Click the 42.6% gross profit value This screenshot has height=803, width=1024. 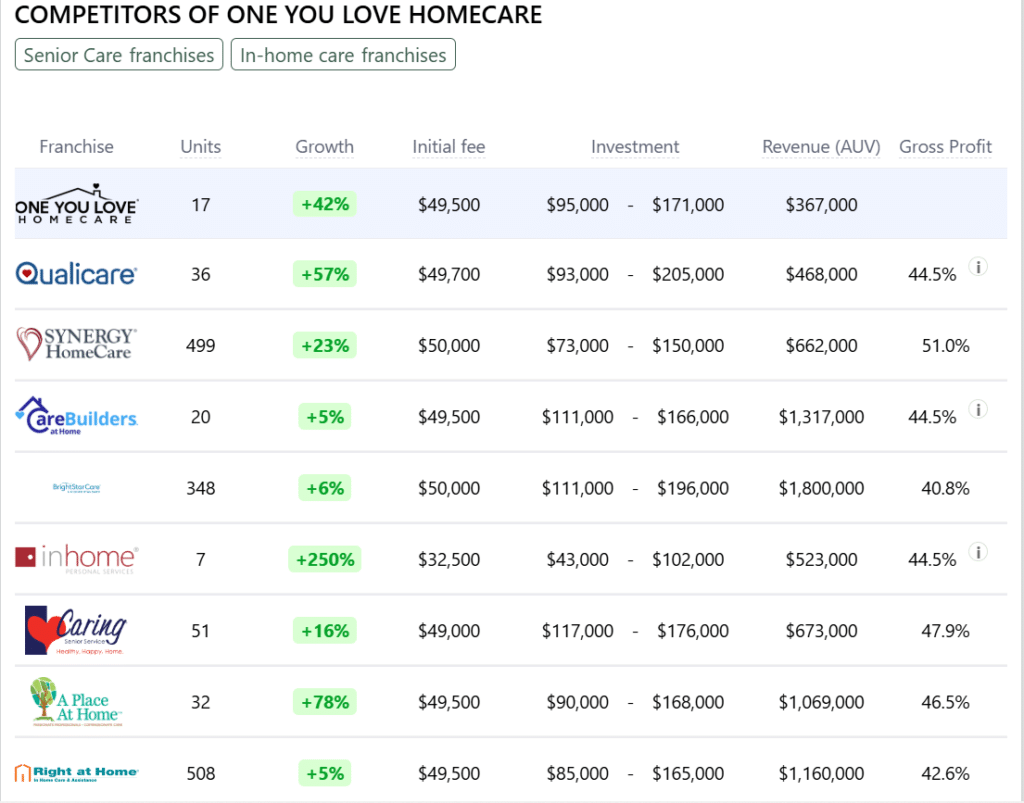click(945, 774)
